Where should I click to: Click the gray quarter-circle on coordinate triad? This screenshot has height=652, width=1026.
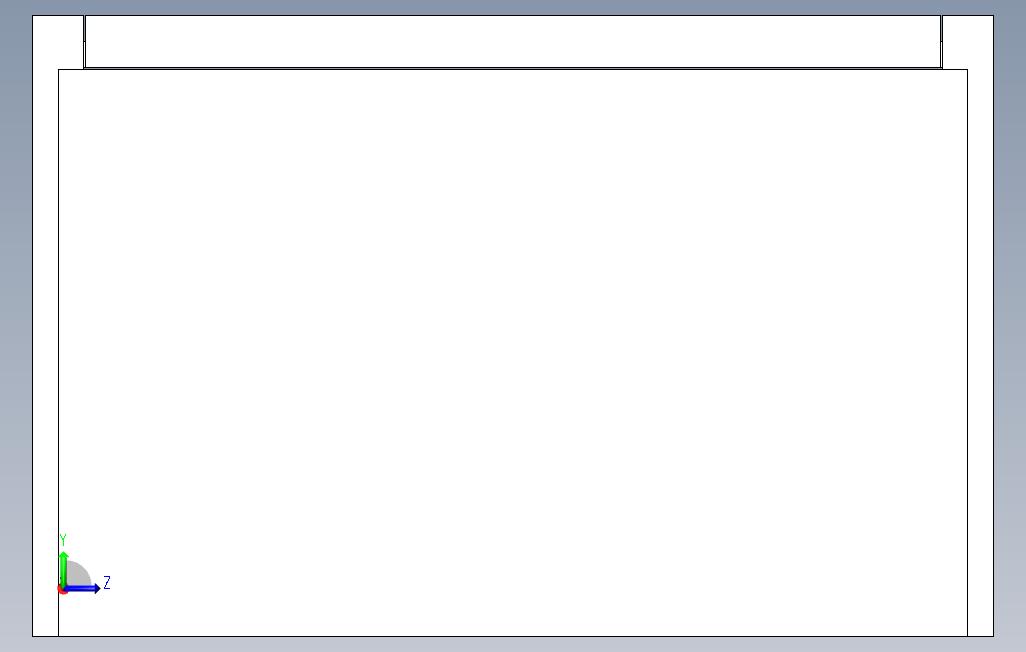pyautogui.click(x=79, y=574)
